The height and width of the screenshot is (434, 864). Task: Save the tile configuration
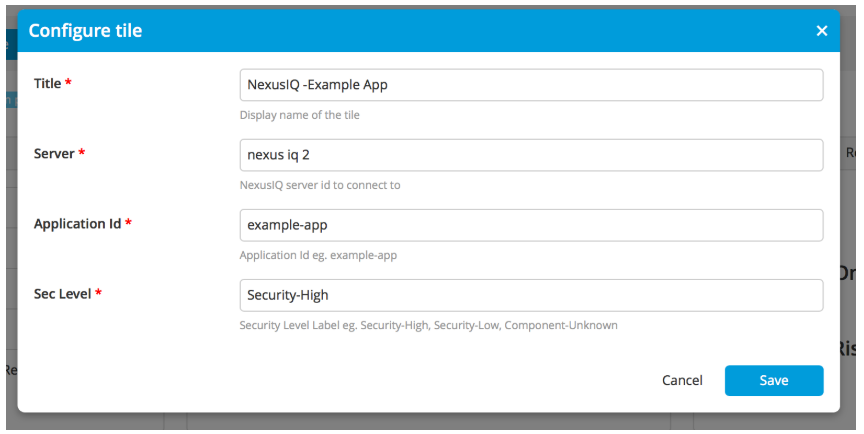click(x=773, y=380)
